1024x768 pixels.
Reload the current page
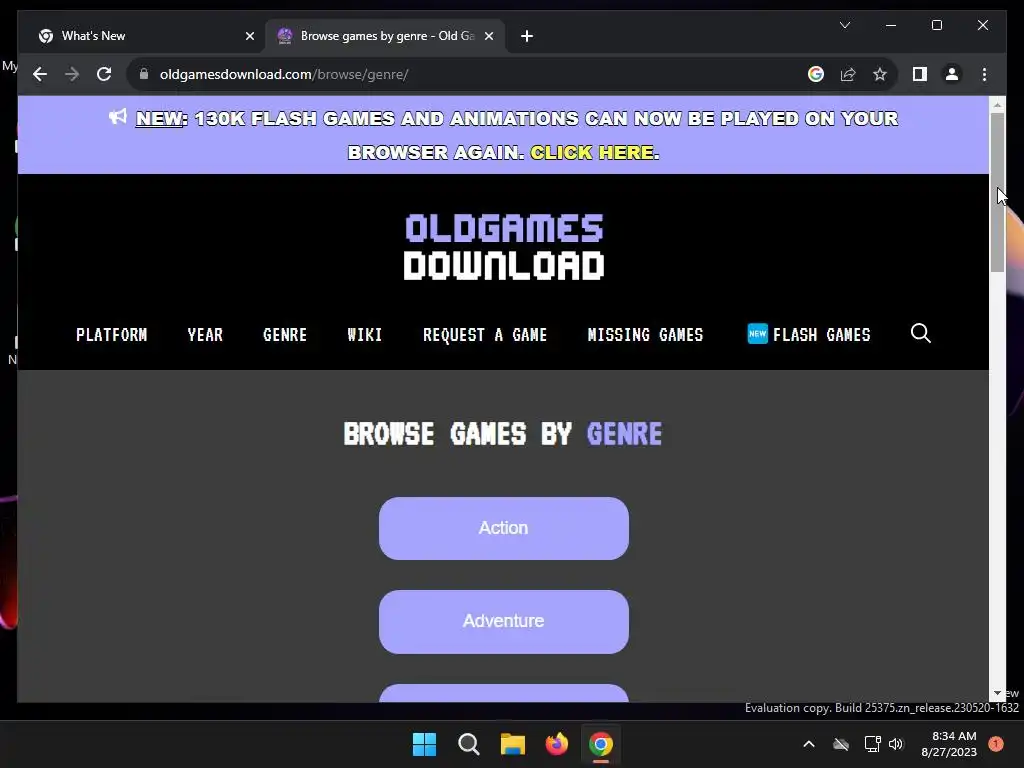click(104, 74)
